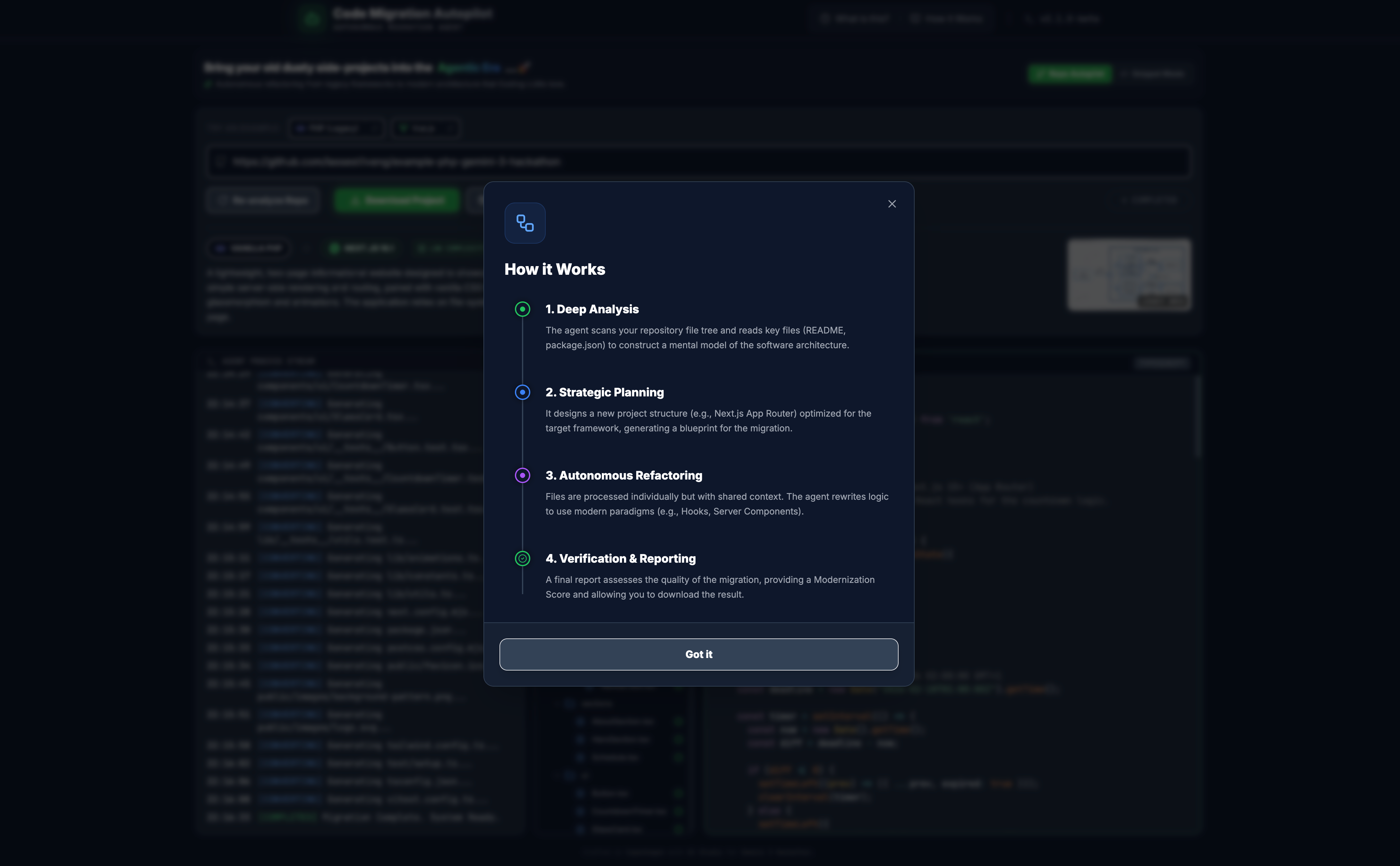Click the purple Autonomous Refactoring step marker
The image size is (1400, 866).
522,475
